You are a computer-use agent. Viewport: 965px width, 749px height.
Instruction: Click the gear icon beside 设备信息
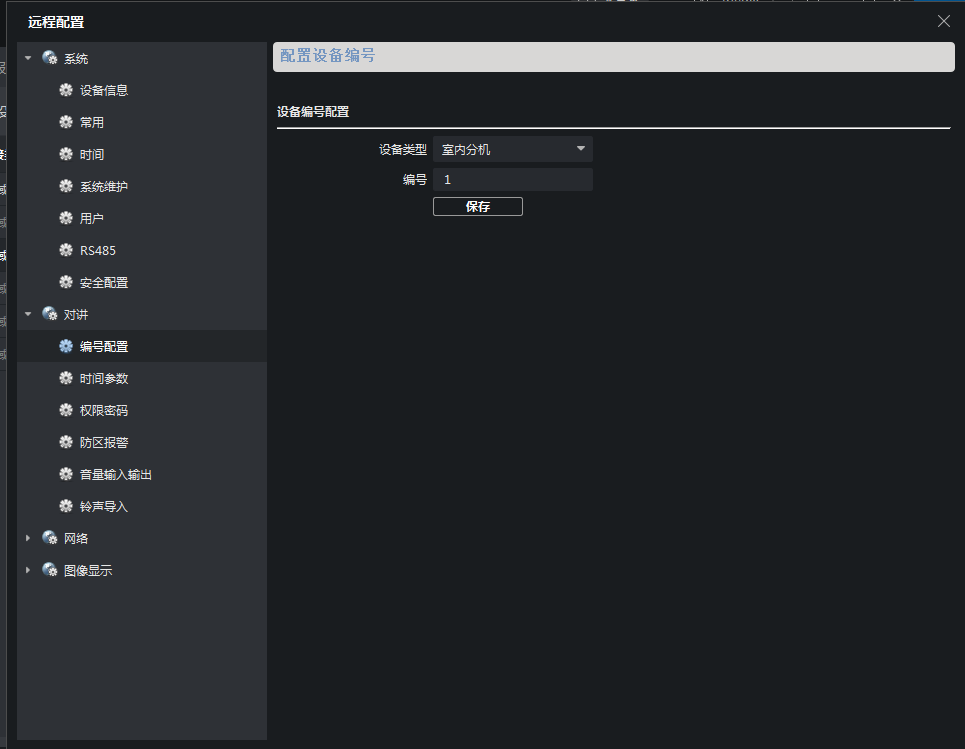pyautogui.click(x=66, y=90)
